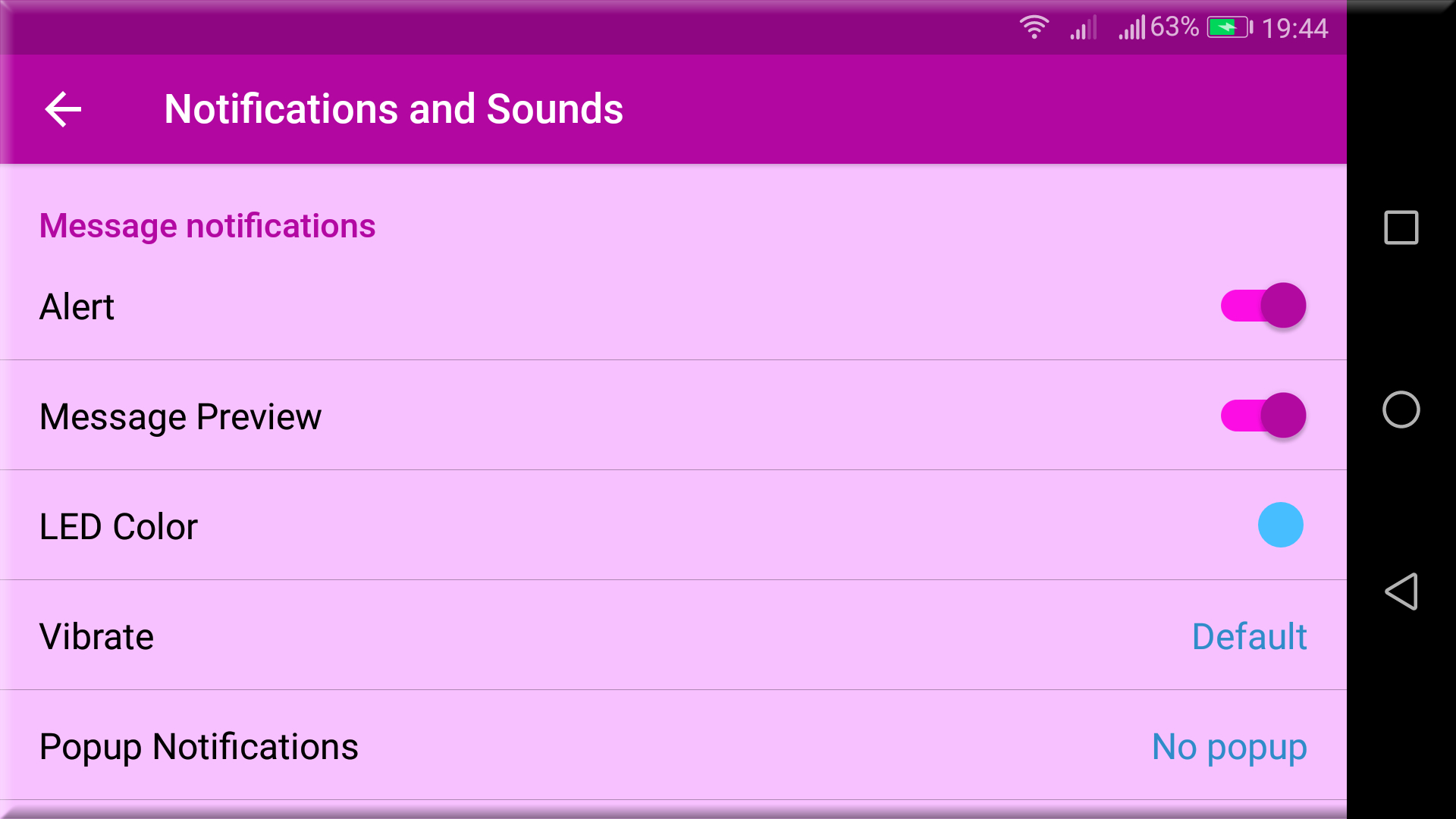Open Popup Notifications options
The height and width of the screenshot is (819, 1456).
[x=1229, y=747]
